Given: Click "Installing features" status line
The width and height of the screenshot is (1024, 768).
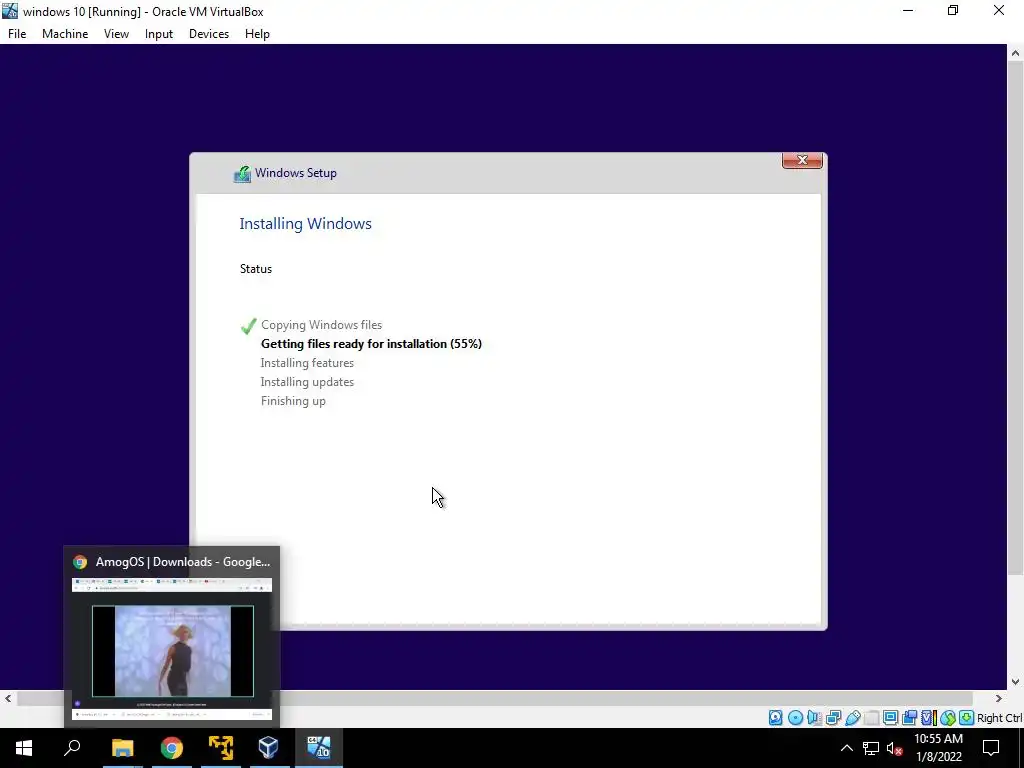Looking at the screenshot, I should click(x=307, y=362).
